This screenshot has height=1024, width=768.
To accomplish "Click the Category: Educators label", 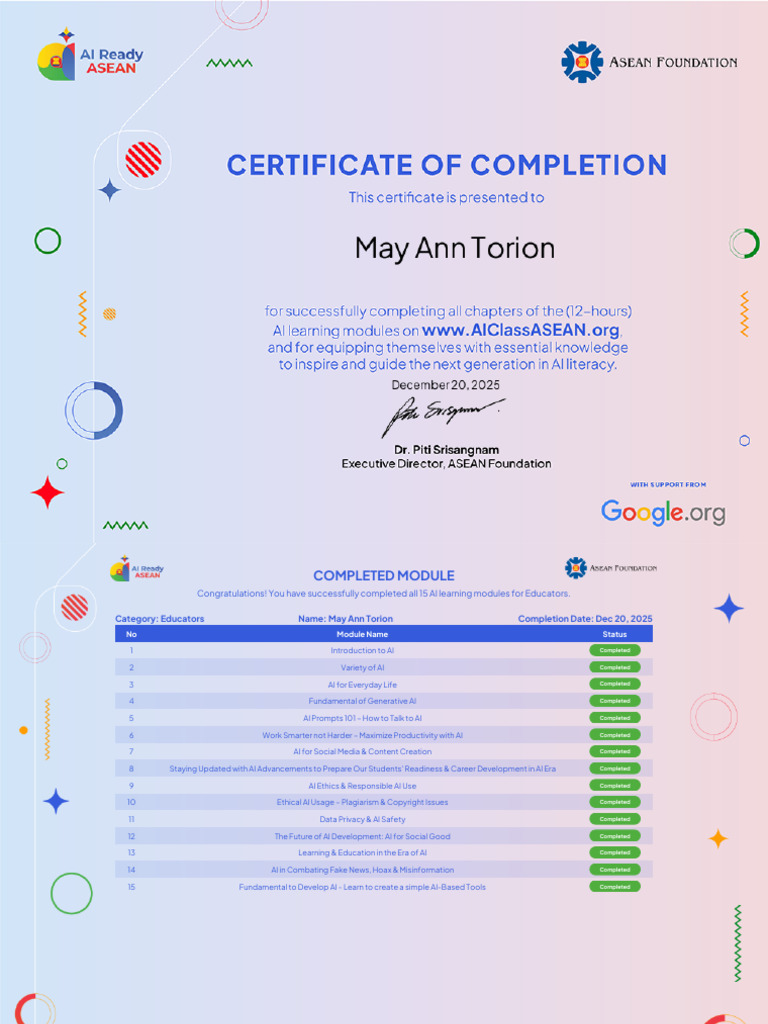I will click(159, 618).
